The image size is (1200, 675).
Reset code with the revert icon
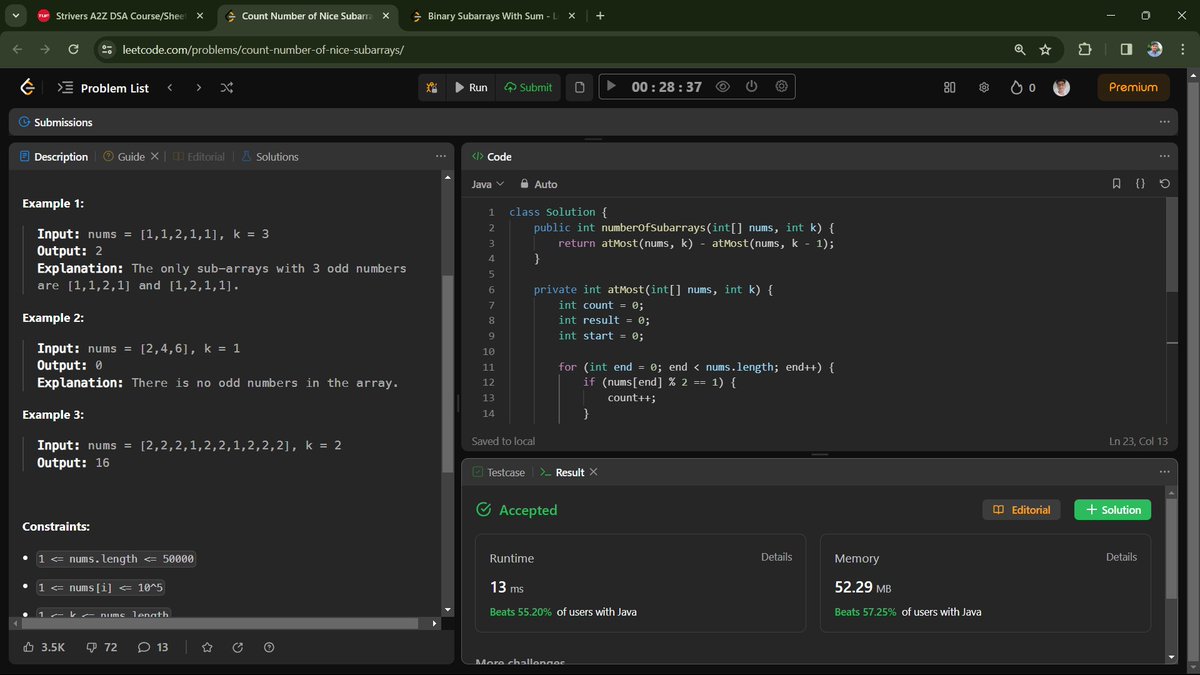point(1162,183)
